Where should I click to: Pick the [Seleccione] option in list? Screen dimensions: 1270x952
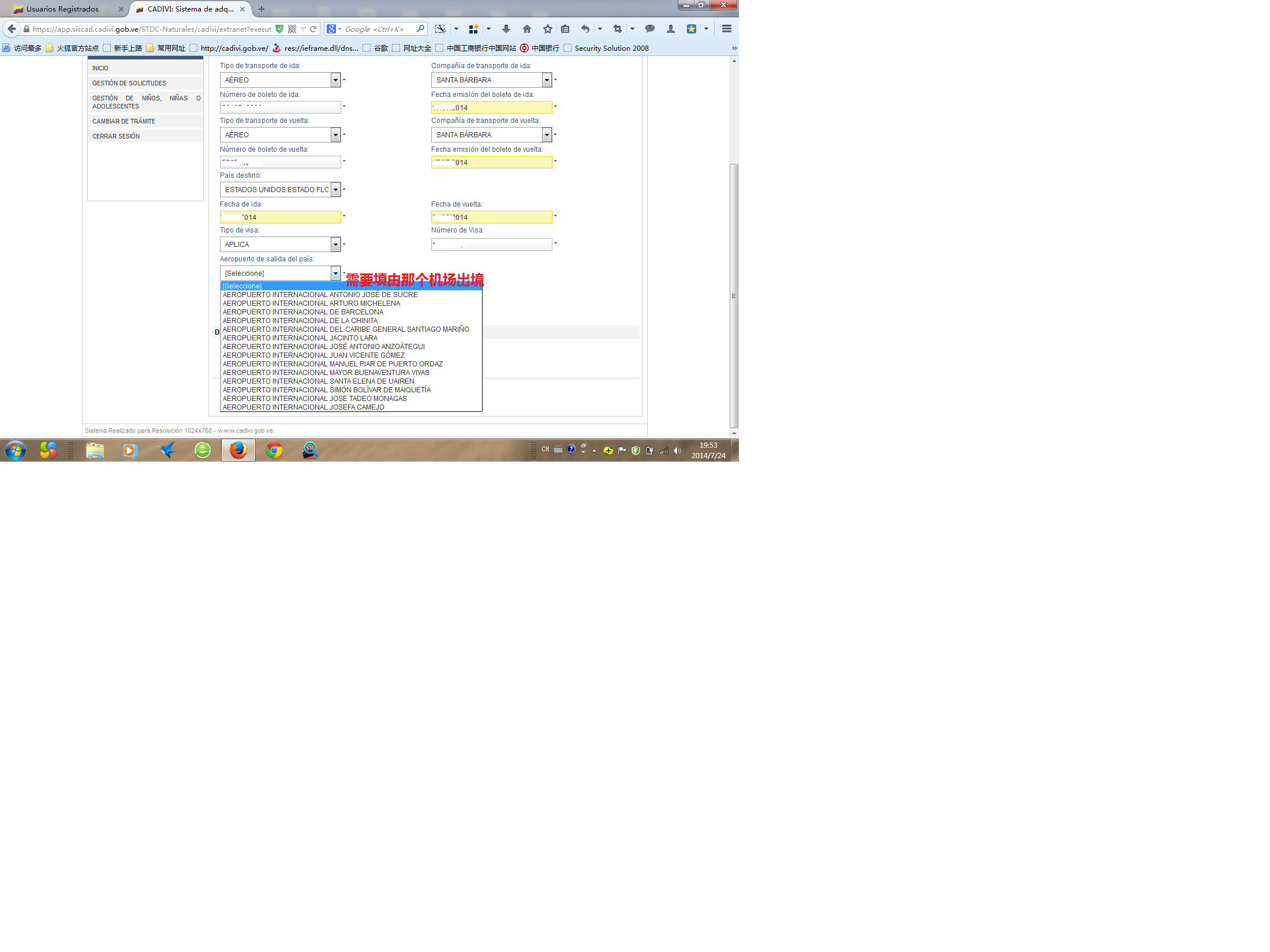coord(351,286)
